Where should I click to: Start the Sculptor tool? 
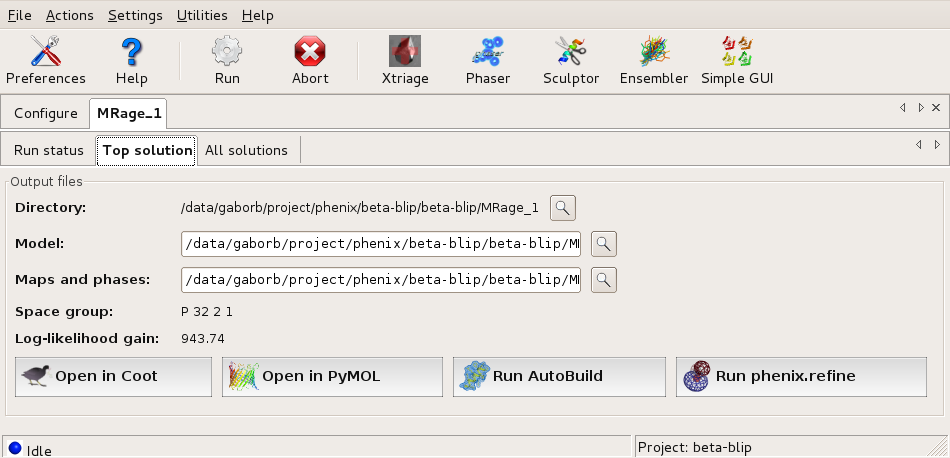[570, 60]
